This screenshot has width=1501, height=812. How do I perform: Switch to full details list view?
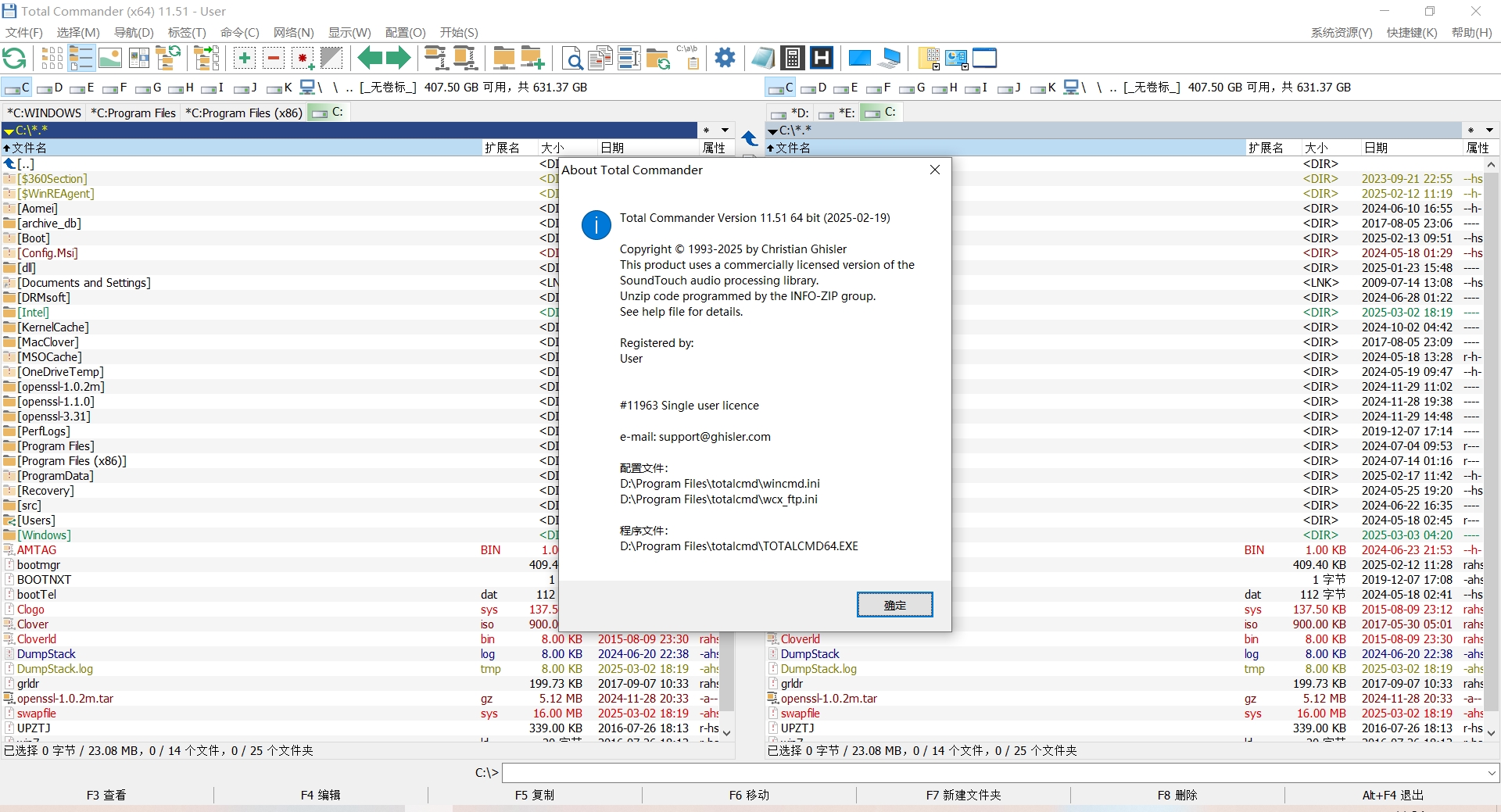coord(81,58)
